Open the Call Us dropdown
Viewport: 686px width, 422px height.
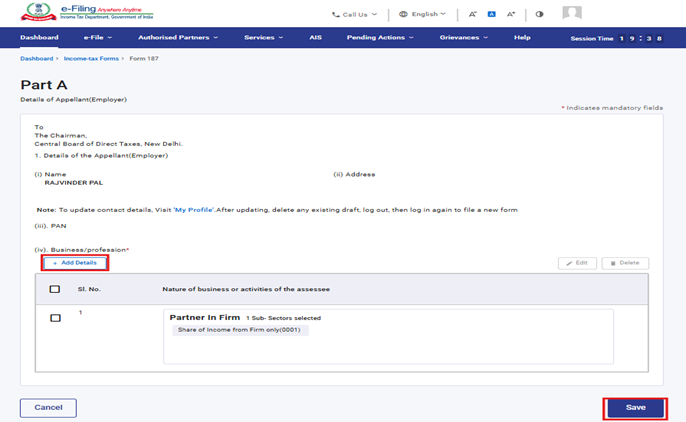click(x=354, y=15)
